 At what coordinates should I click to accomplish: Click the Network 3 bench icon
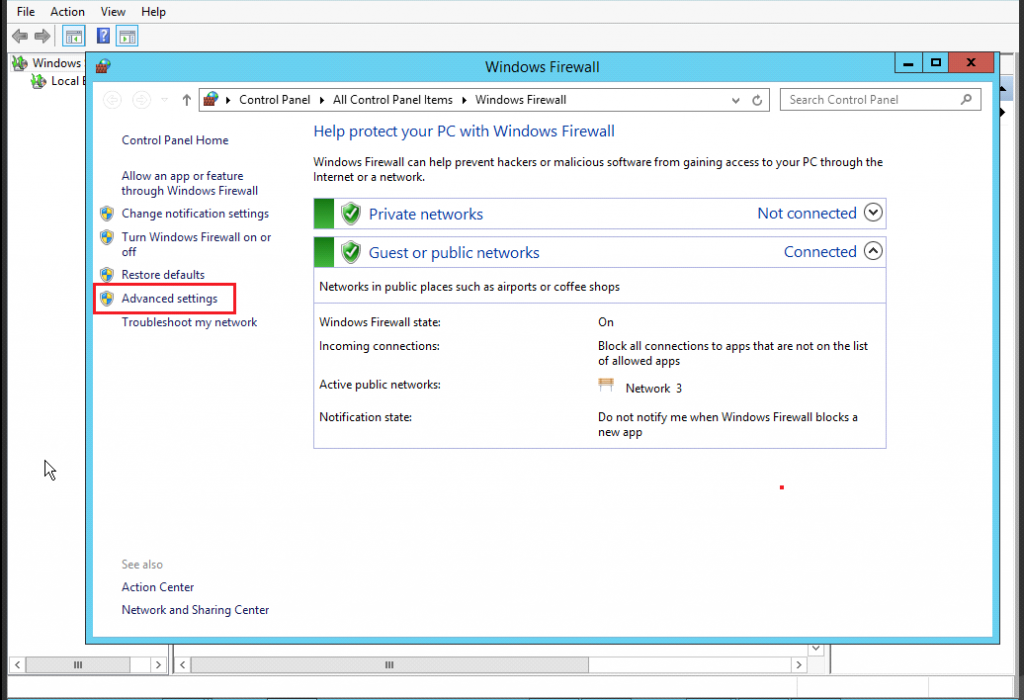point(606,385)
